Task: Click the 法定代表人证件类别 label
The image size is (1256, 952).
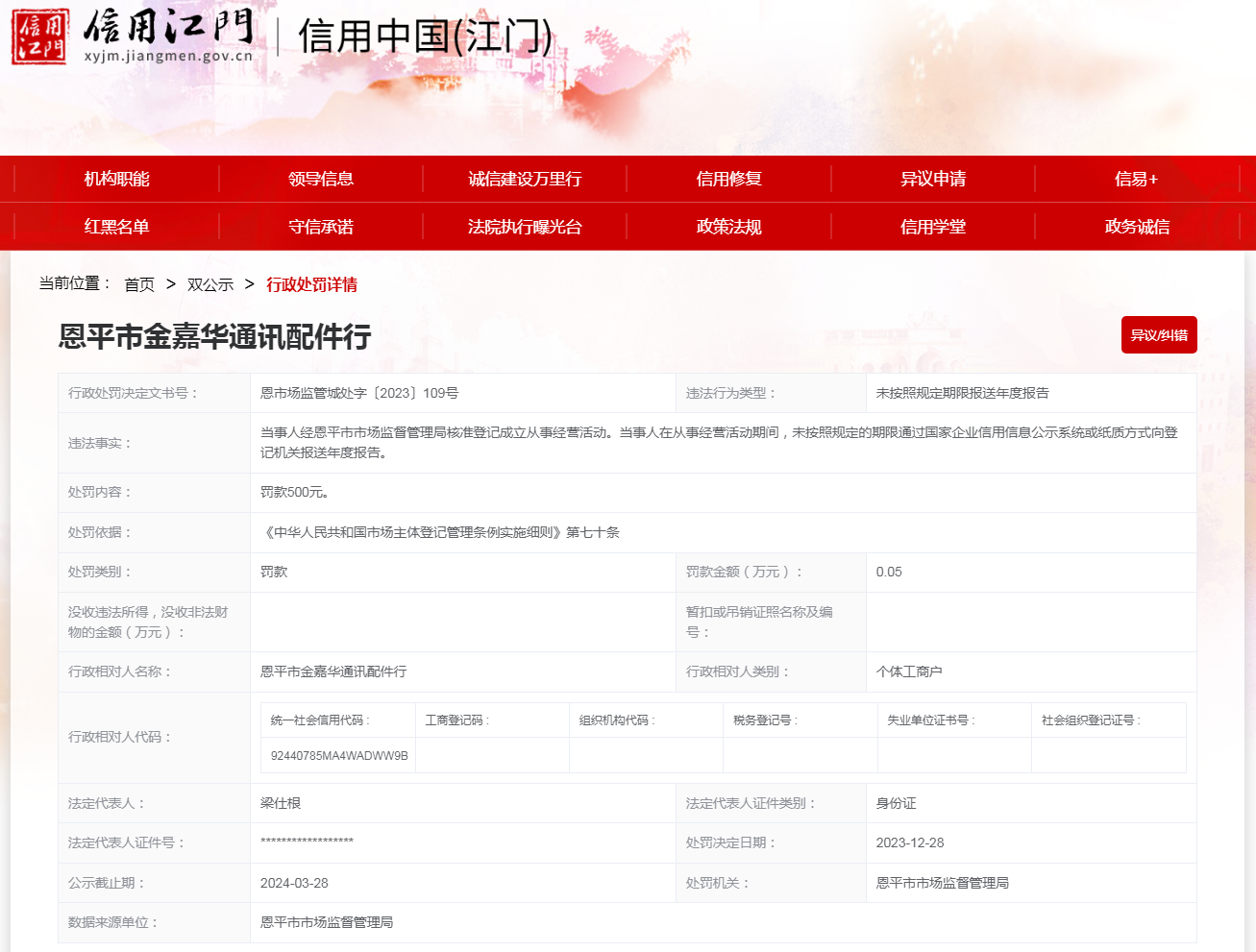Action: click(x=750, y=803)
